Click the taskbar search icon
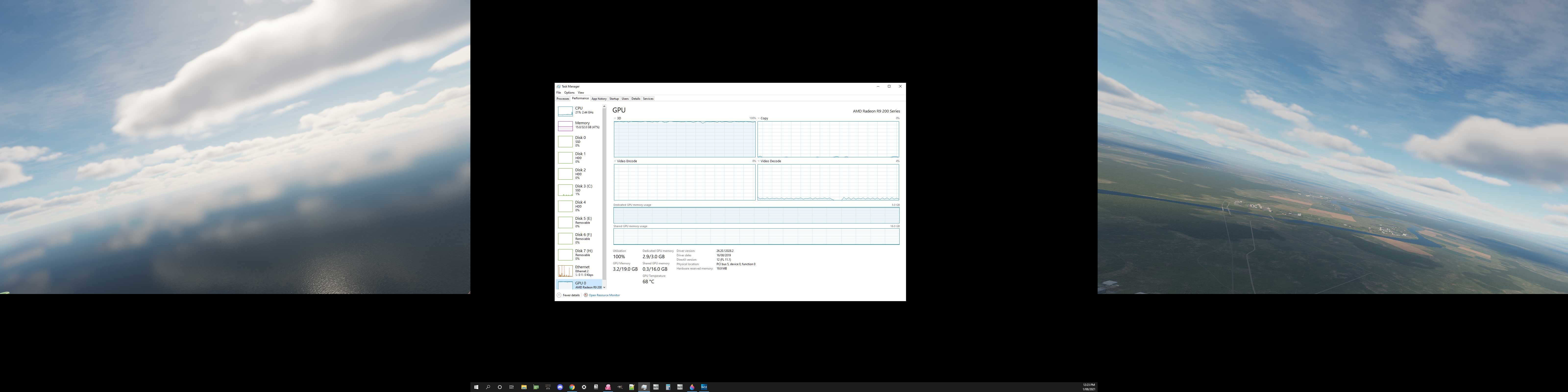Viewport: 1568px width, 392px height. point(488,387)
